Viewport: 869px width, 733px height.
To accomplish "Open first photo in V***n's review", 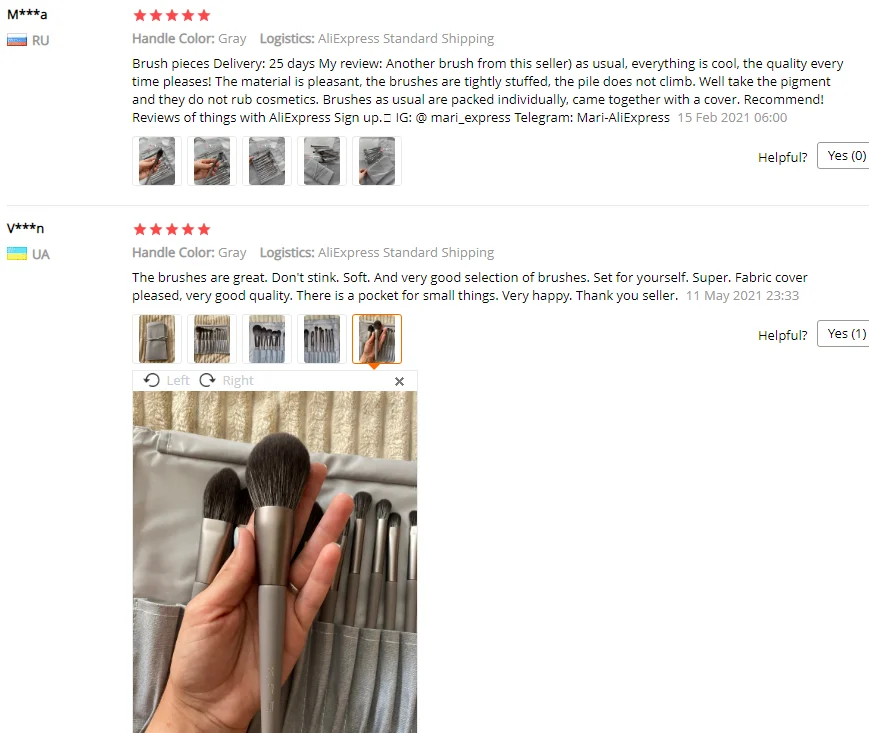I will (x=157, y=339).
